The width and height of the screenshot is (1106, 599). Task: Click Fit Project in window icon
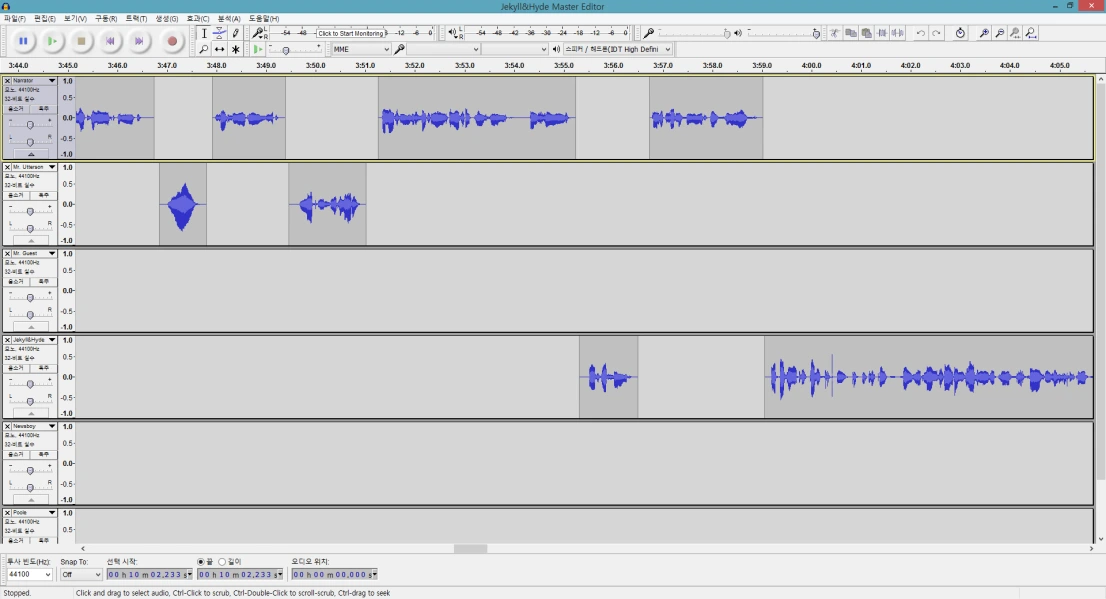(x=1031, y=33)
